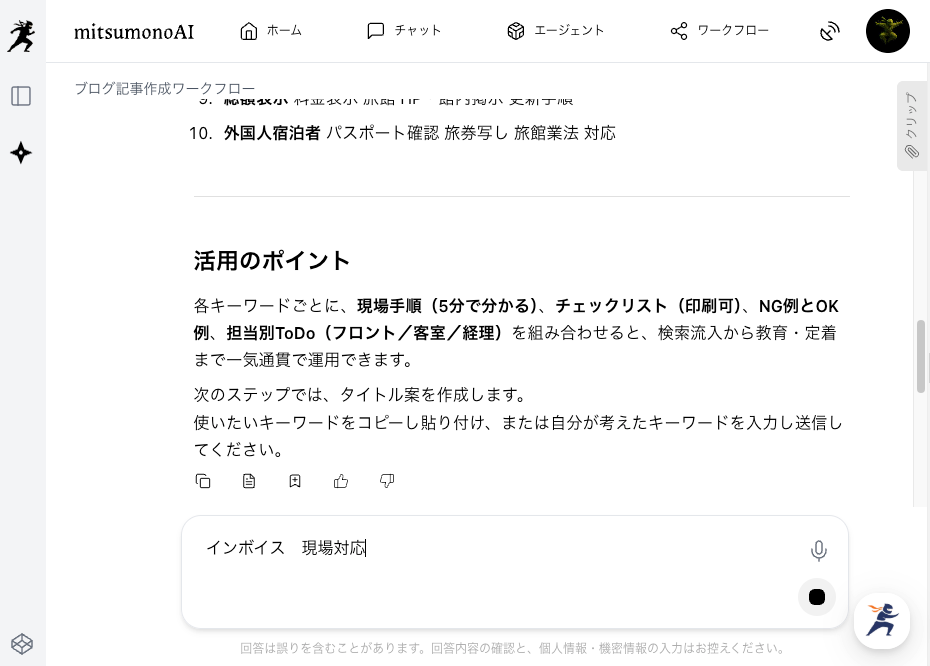Toggle the sidebar panel icon
This screenshot has width=930, height=666.
pos(21,96)
